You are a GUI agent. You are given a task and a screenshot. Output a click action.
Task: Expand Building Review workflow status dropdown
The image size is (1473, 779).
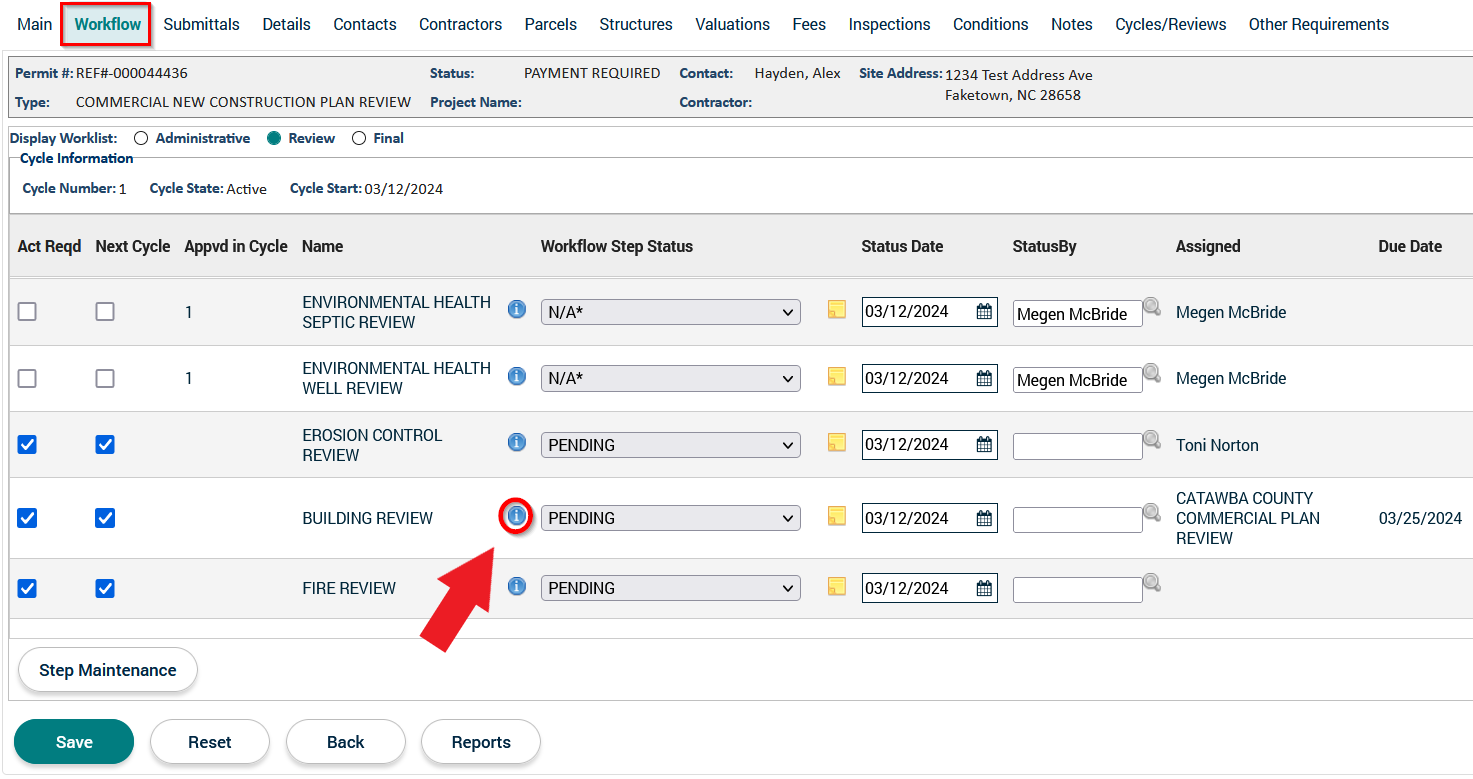tap(670, 518)
